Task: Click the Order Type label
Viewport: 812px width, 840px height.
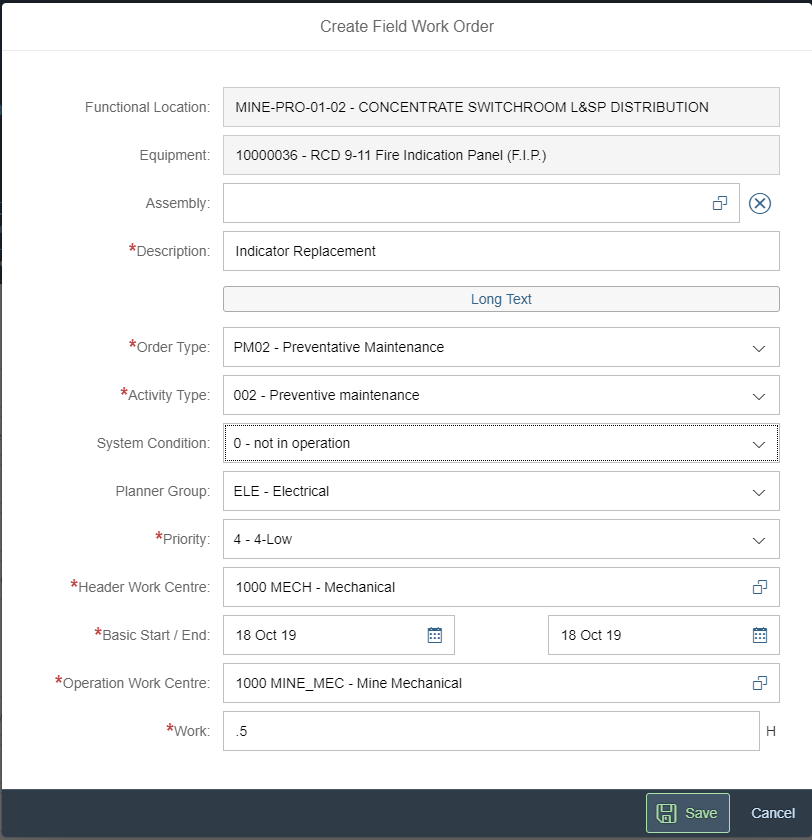Action: click(169, 347)
